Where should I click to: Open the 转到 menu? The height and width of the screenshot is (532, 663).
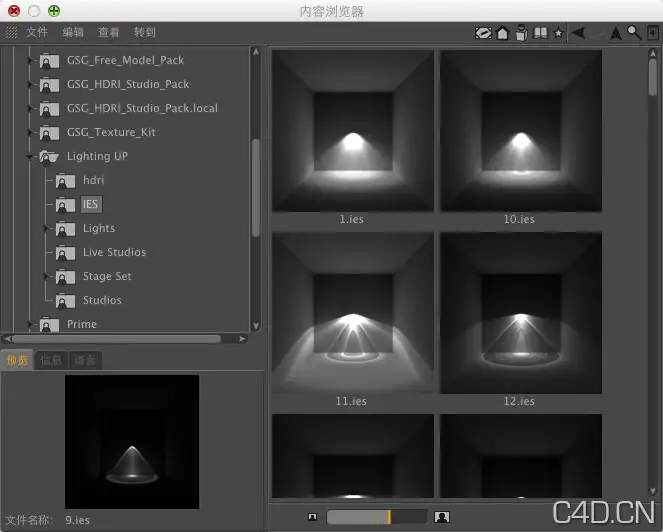[145, 32]
